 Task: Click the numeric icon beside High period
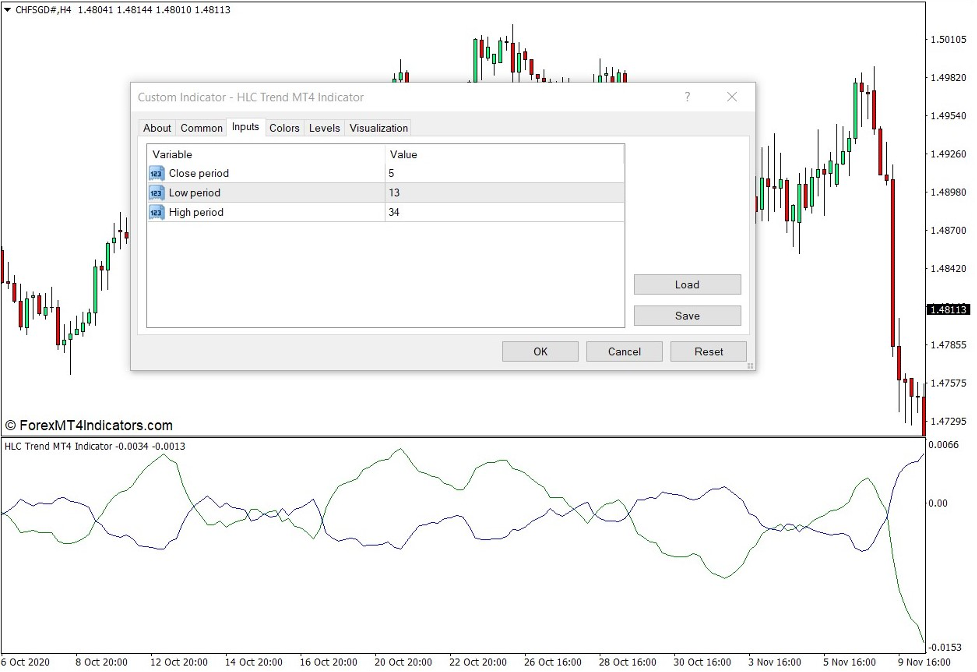pos(155,212)
